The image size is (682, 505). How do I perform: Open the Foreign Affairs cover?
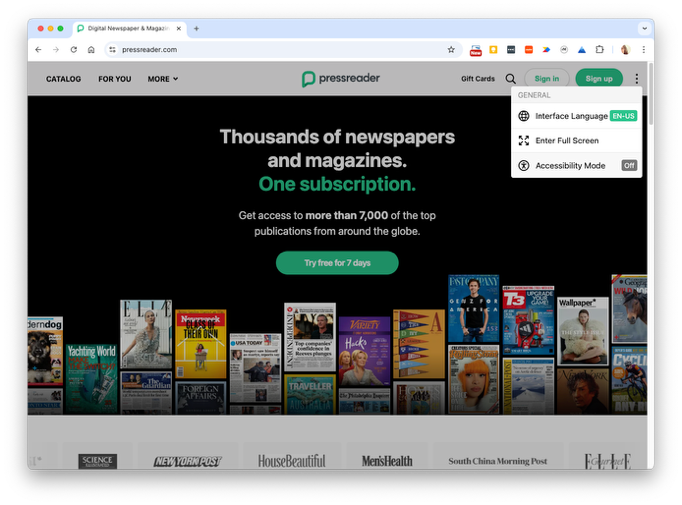coord(201,398)
